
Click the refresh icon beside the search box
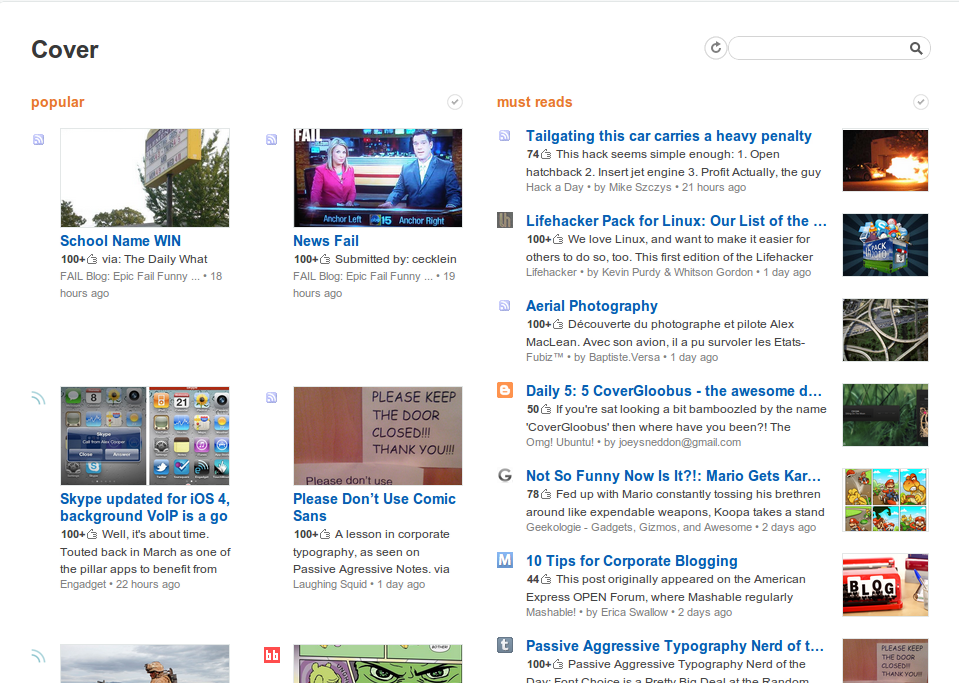coord(716,48)
